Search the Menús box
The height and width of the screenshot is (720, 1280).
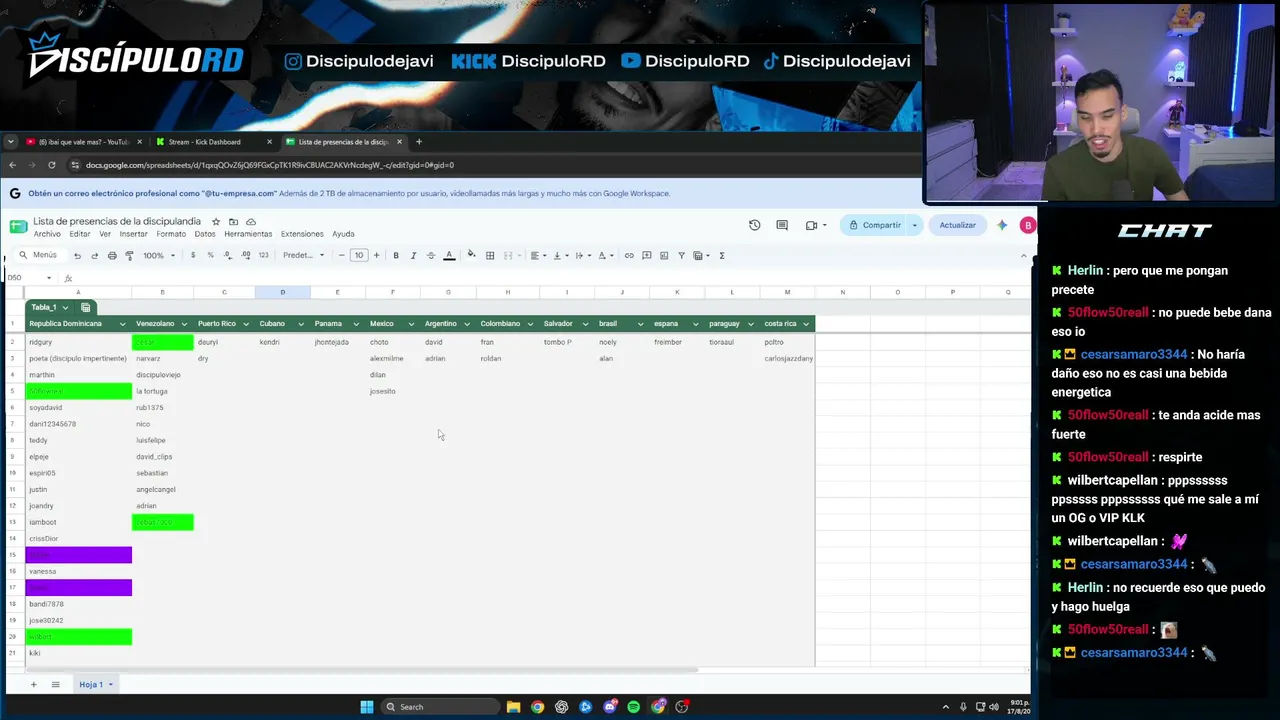click(42, 255)
